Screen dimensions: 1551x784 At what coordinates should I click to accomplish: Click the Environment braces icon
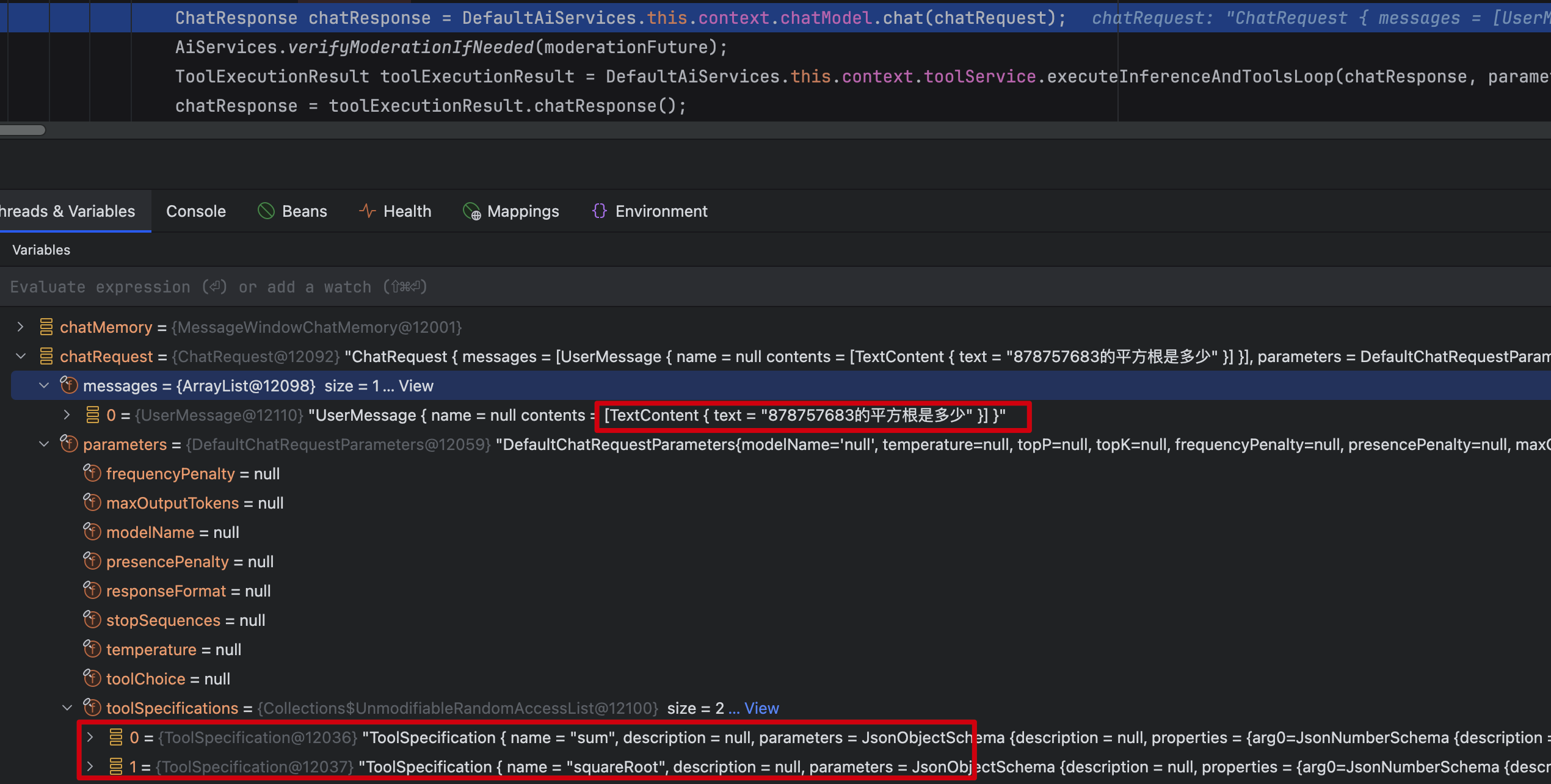point(599,211)
